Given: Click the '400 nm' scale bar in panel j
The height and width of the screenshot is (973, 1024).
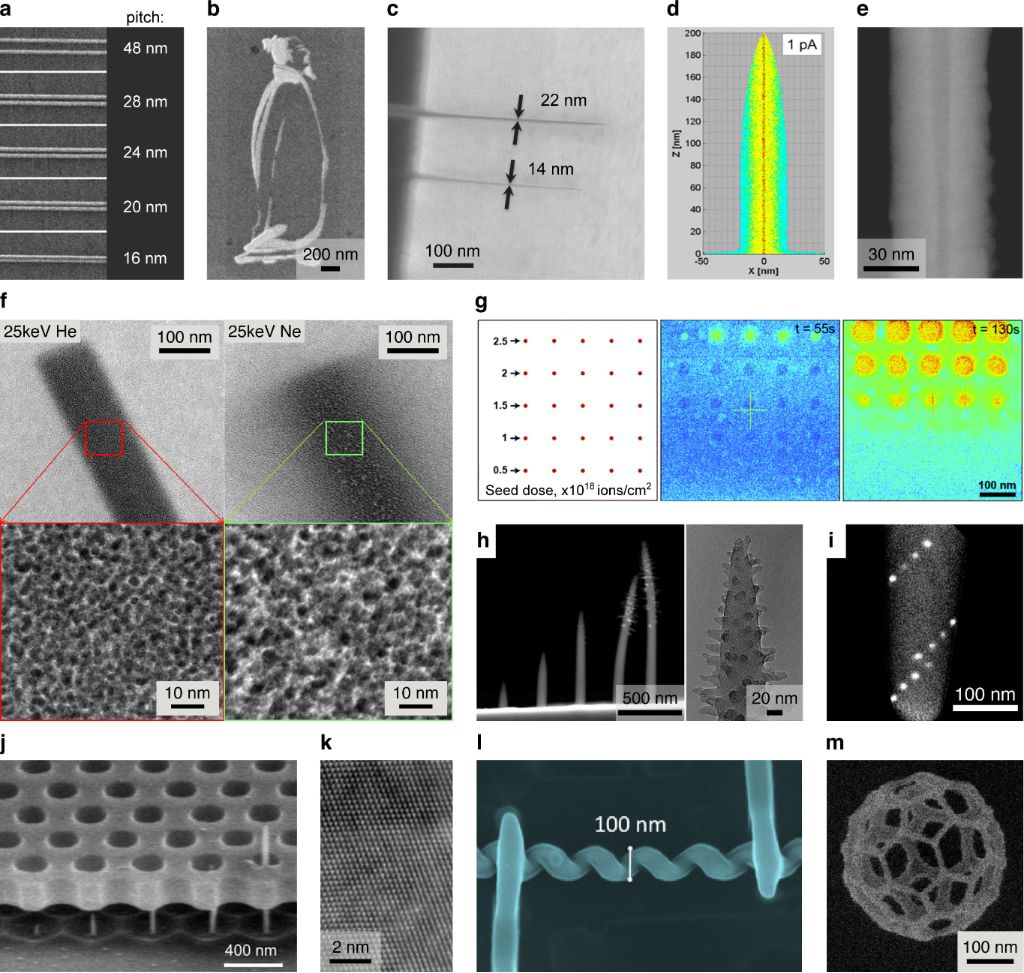Looking at the screenshot, I should (250, 950).
